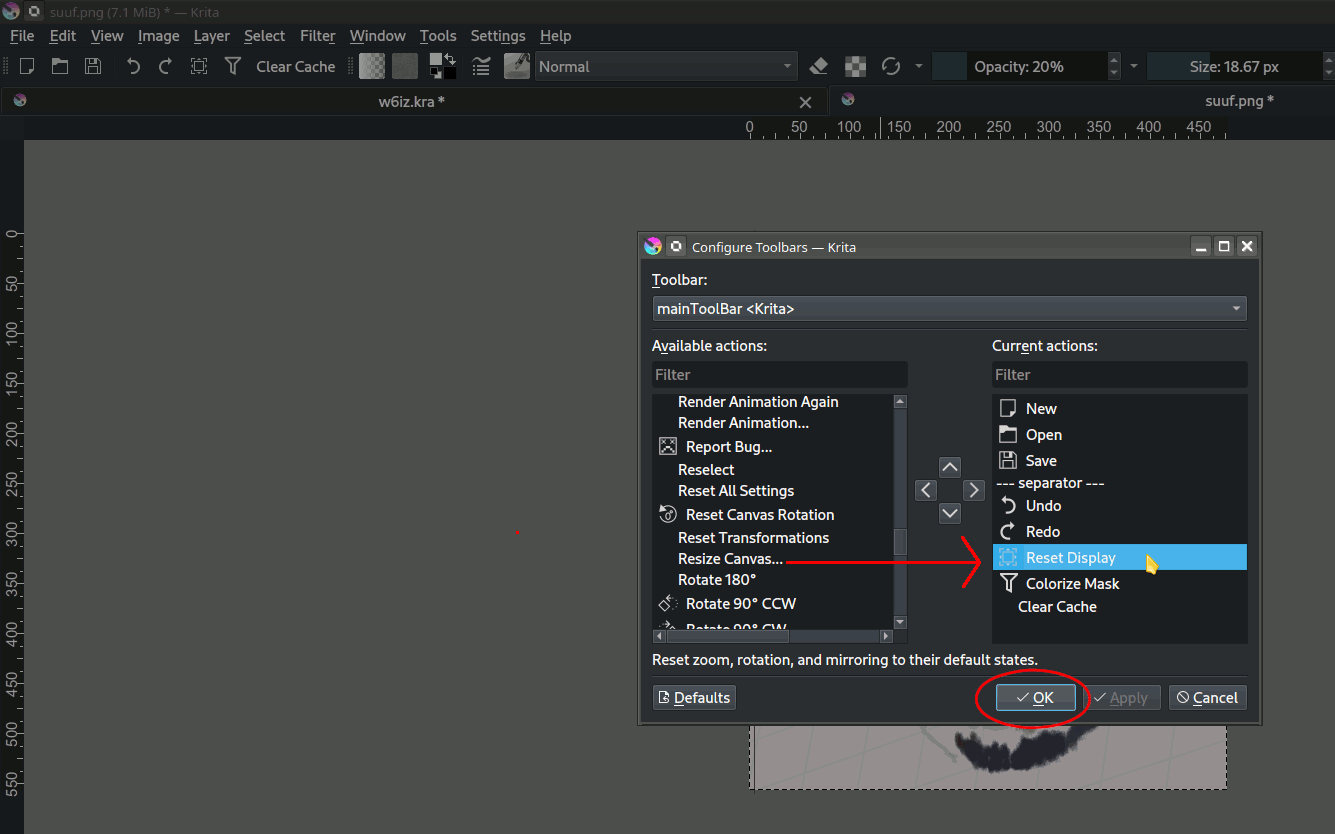Image resolution: width=1335 pixels, height=834 pixels.
Task: Expand the small arrow between Opacity and Size
Action: 1134,66
